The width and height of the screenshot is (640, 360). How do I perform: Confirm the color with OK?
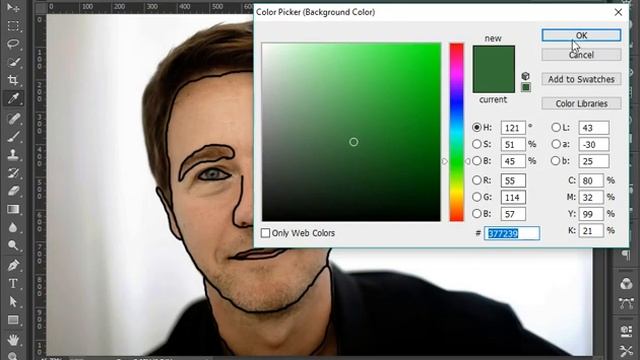coord(581,36)
